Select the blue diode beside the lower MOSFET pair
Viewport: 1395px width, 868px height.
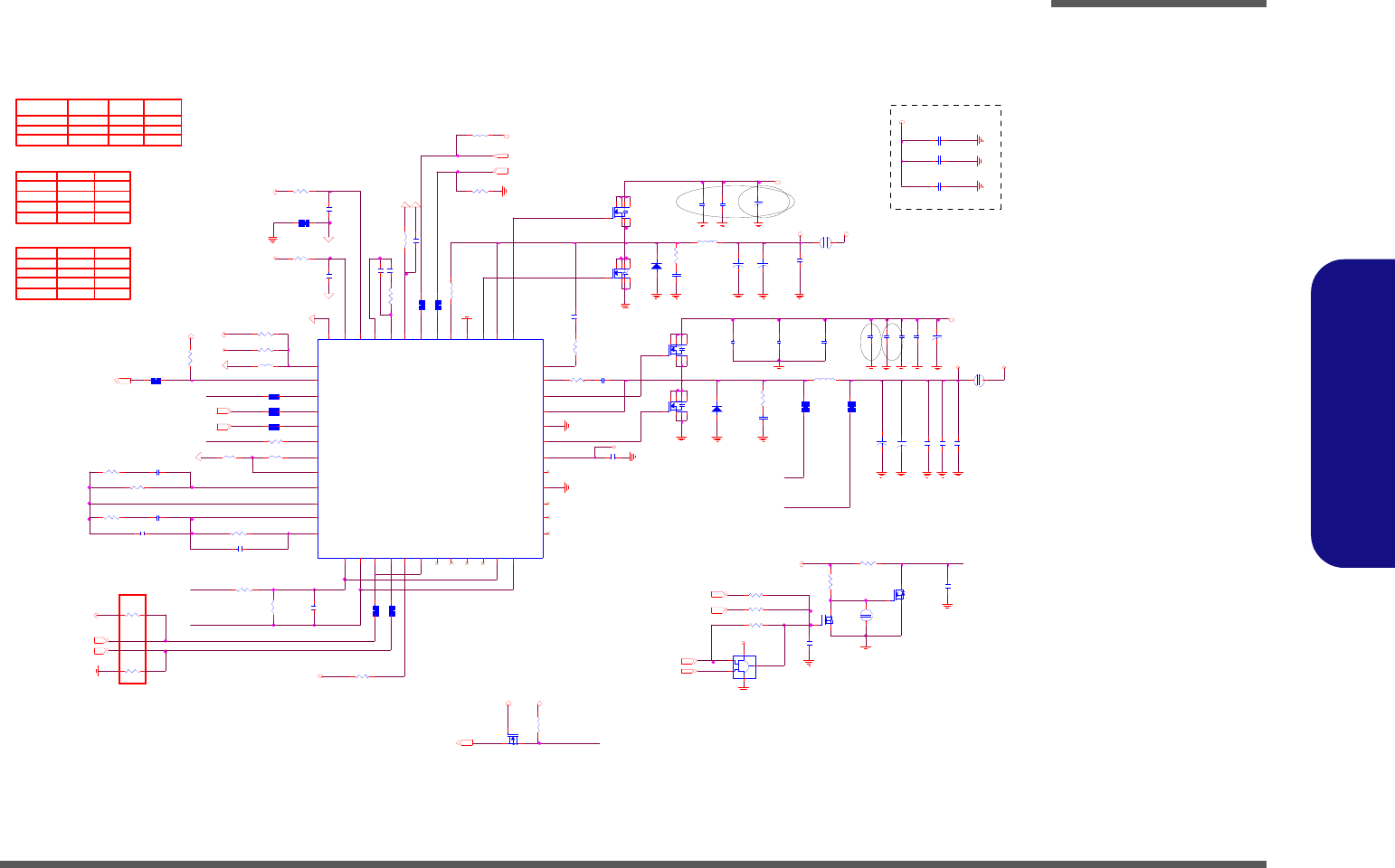717,409
